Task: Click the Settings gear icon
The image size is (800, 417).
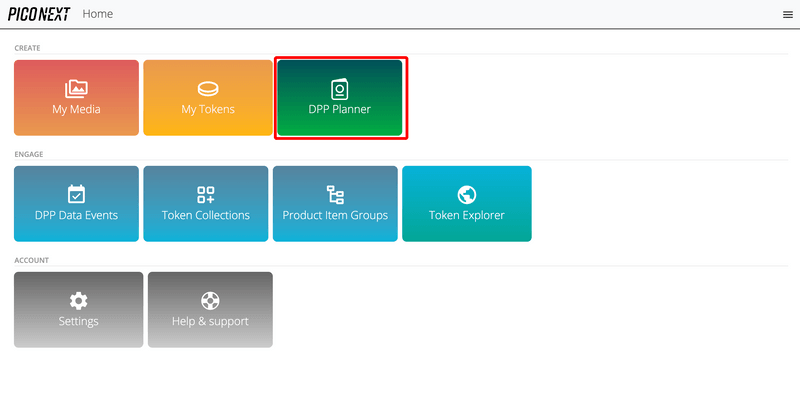Action: pyautogui.click(x=78, y=301)
